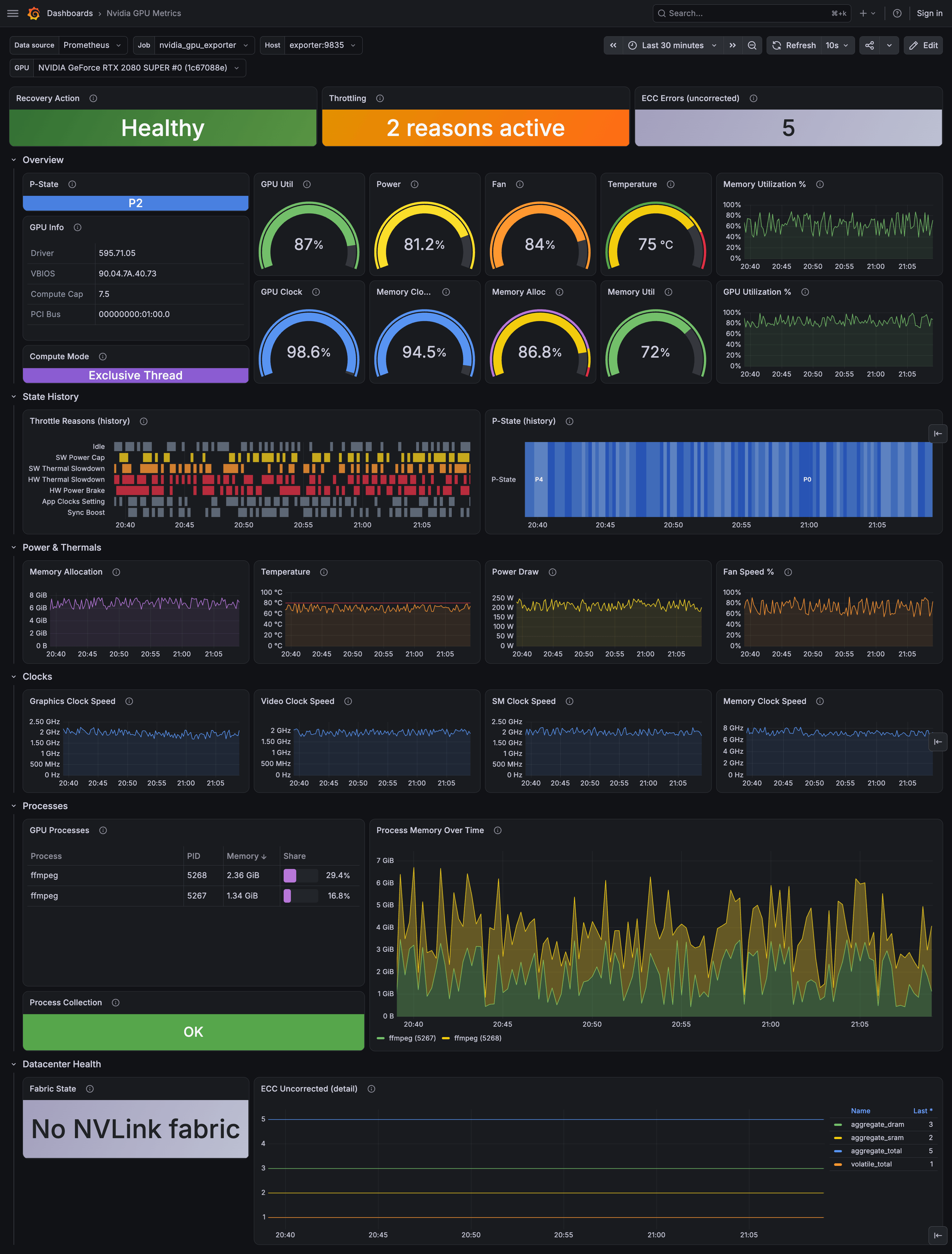Collapse the State History section

14,397
